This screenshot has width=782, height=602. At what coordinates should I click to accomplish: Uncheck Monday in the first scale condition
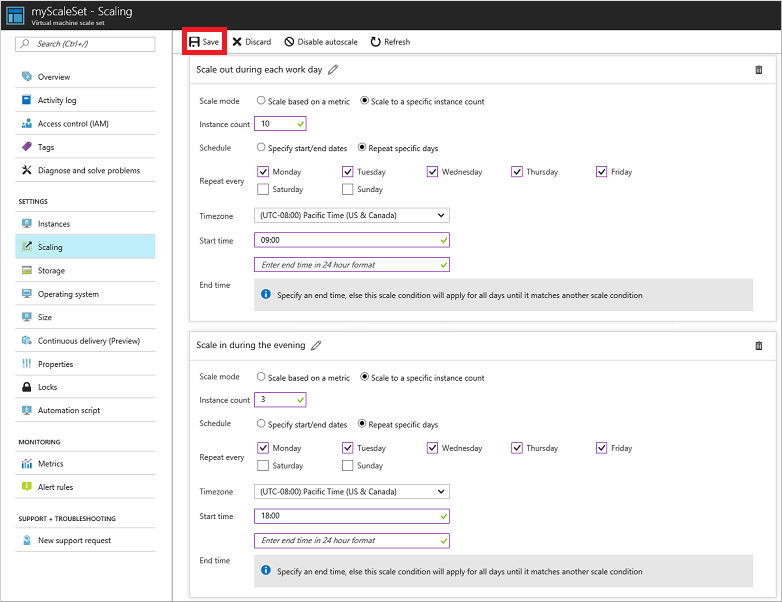click(x=263, y=172)
